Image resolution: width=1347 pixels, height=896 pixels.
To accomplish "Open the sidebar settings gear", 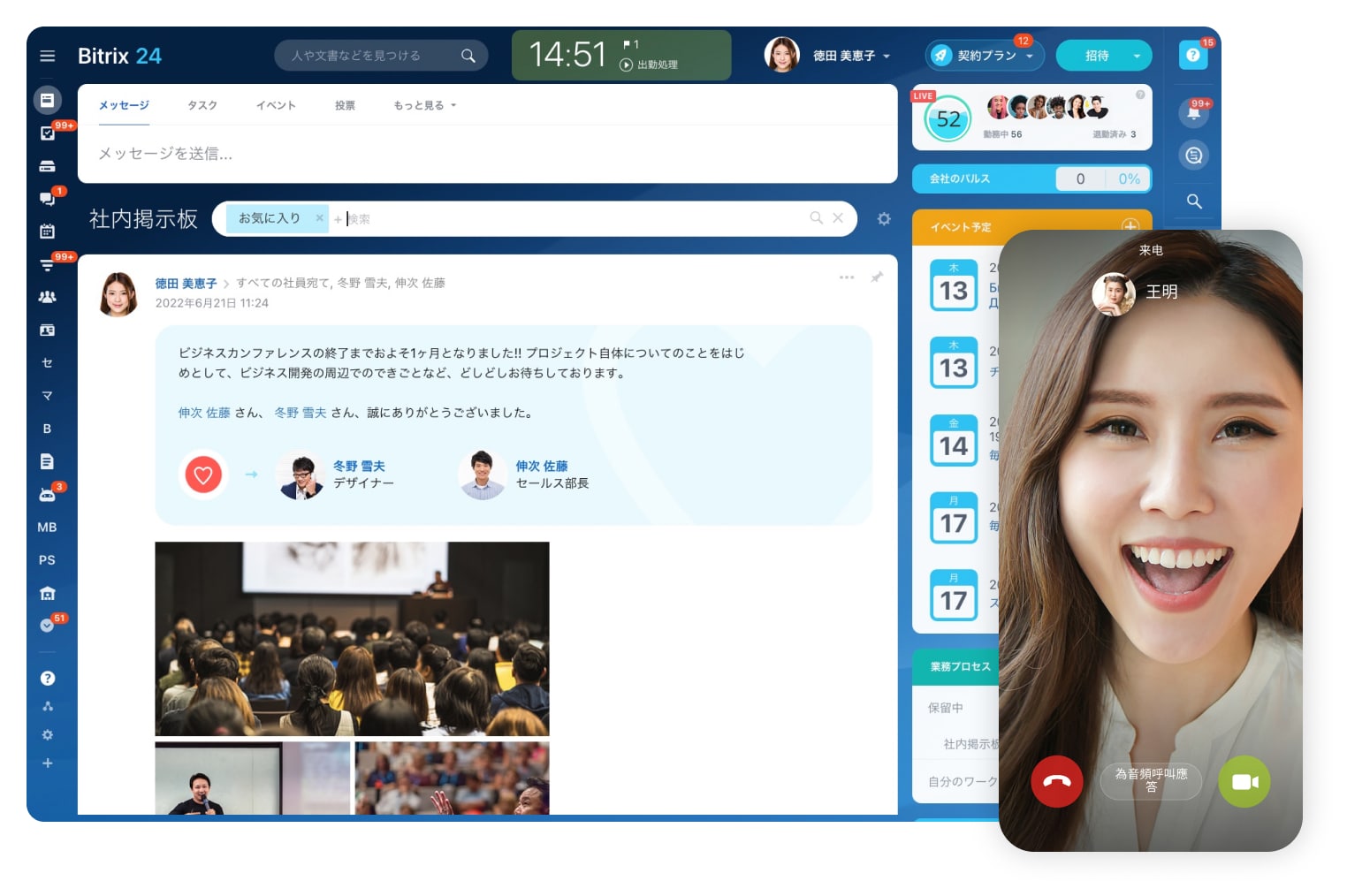I will click(48, 734).
